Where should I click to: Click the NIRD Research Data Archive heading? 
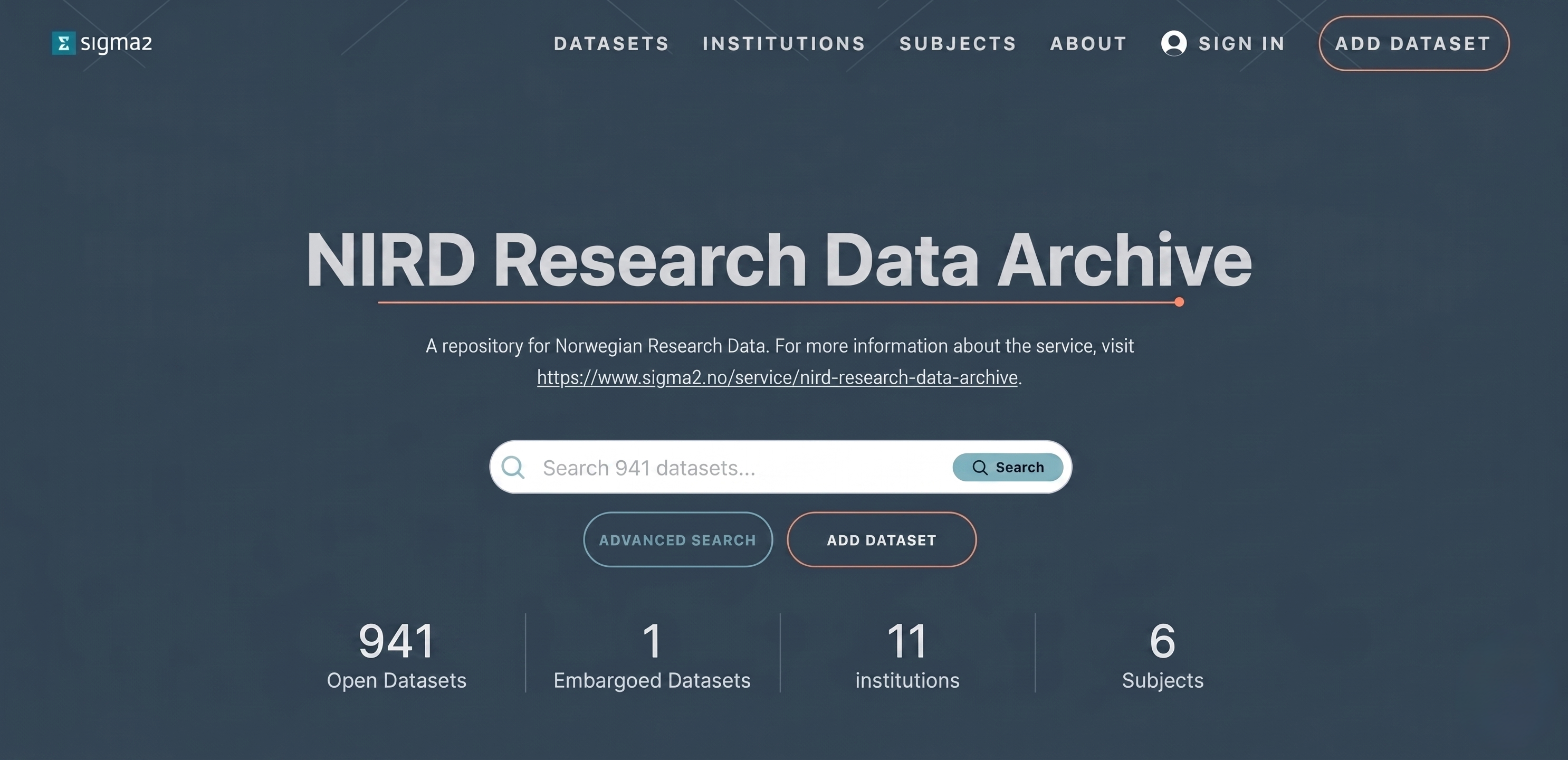click(x=779, y=261)
